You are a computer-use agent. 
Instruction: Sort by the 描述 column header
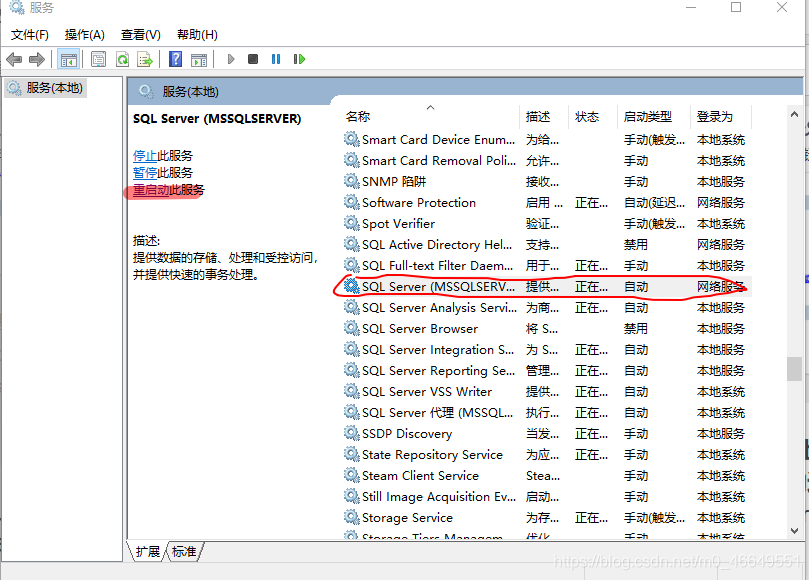pos(538,117)
